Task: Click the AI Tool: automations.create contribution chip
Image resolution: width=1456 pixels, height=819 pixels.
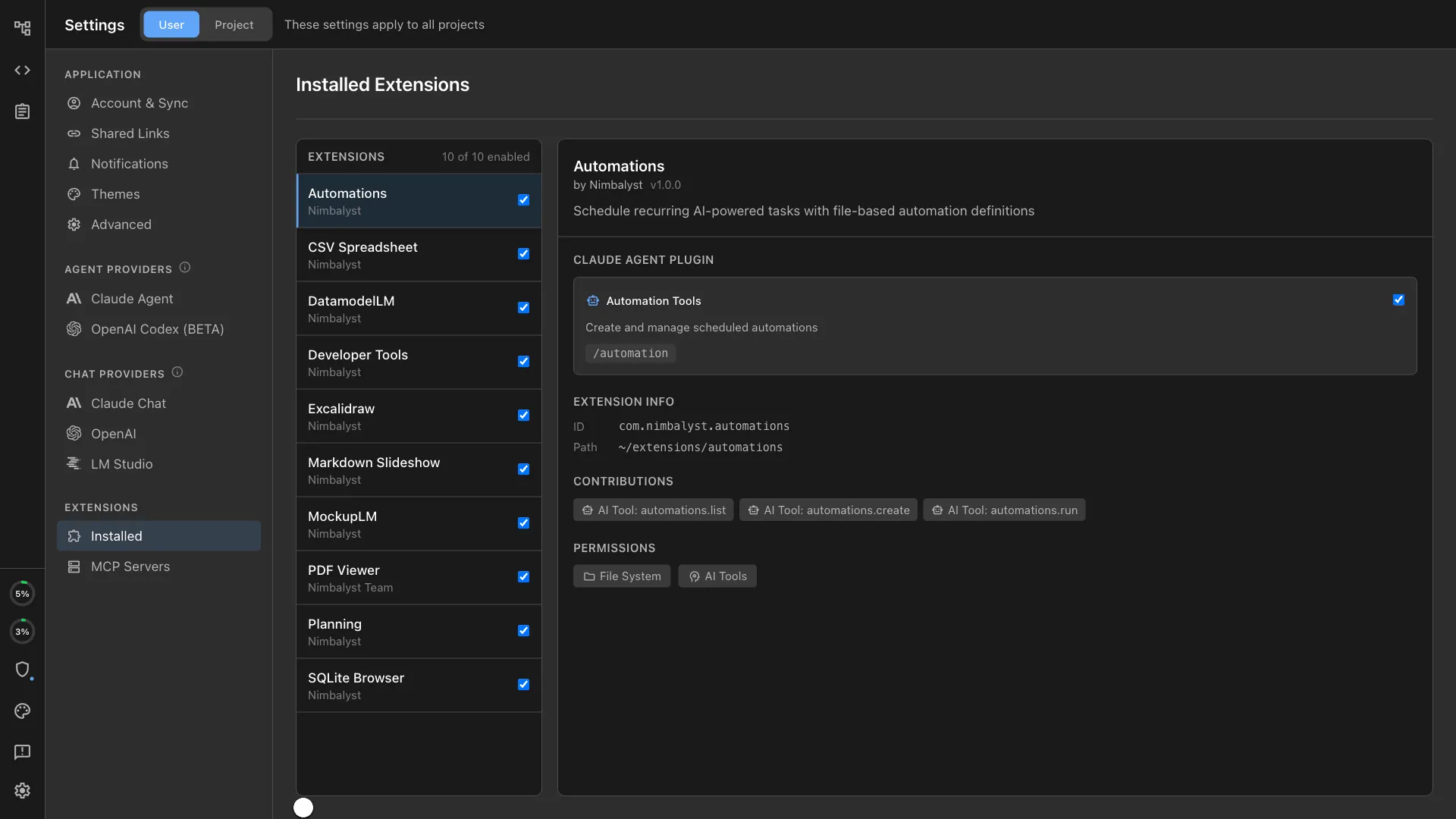Action: click(827, 510)
